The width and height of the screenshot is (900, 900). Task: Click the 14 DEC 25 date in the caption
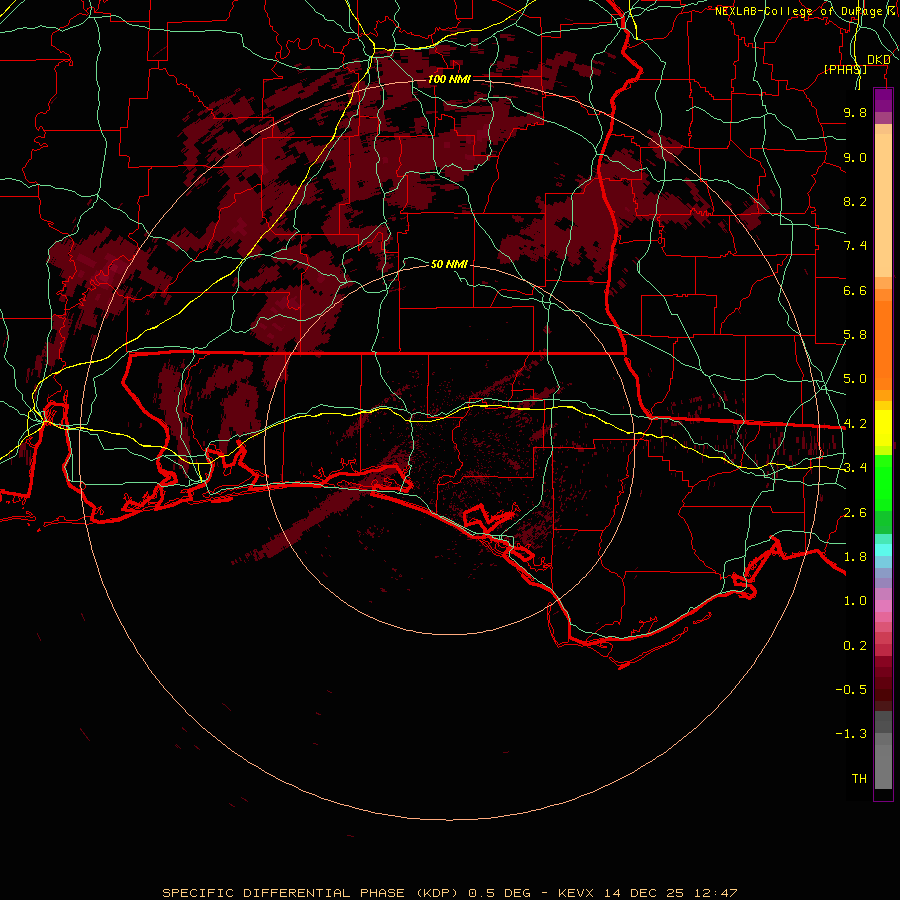point(642,893)
